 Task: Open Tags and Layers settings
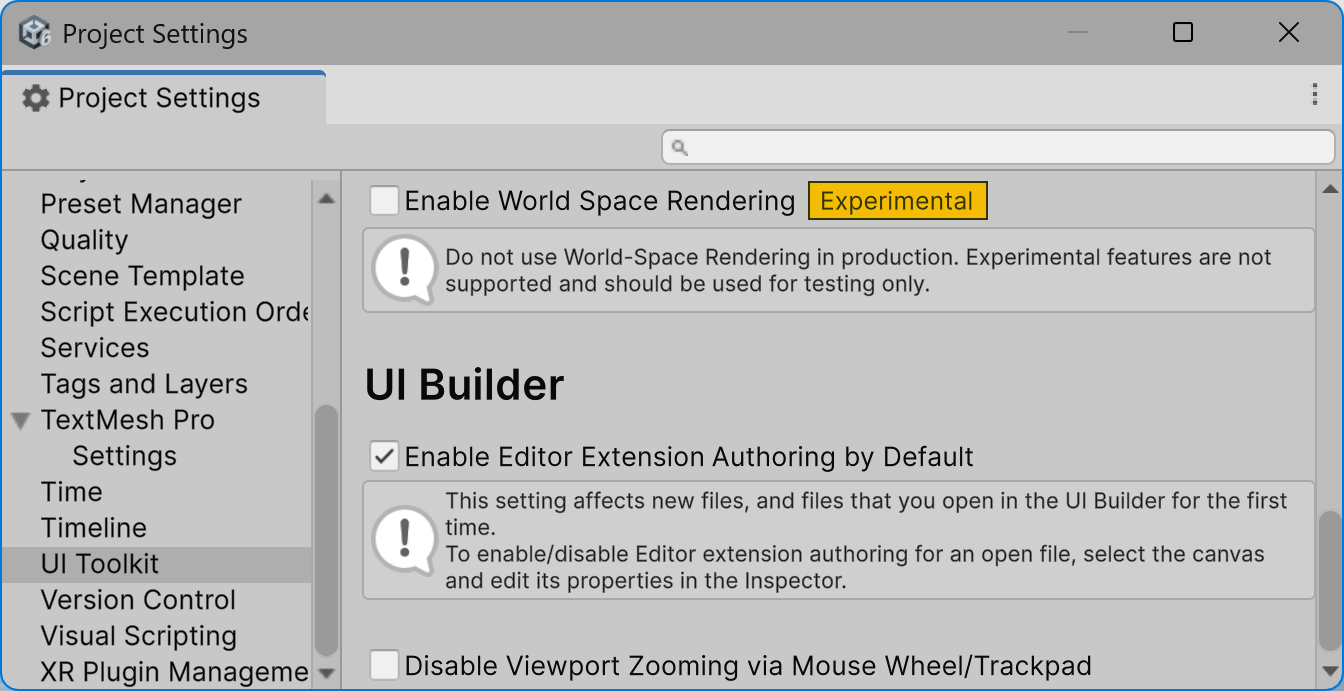(144, 384)
